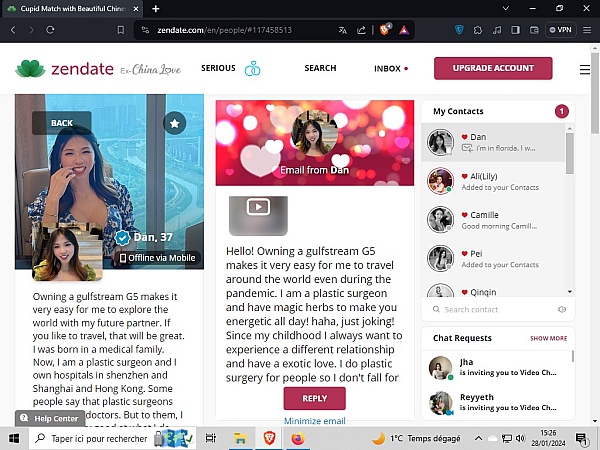Click the SERIOUS menu item
600x450 pixels.
(218, 68)
